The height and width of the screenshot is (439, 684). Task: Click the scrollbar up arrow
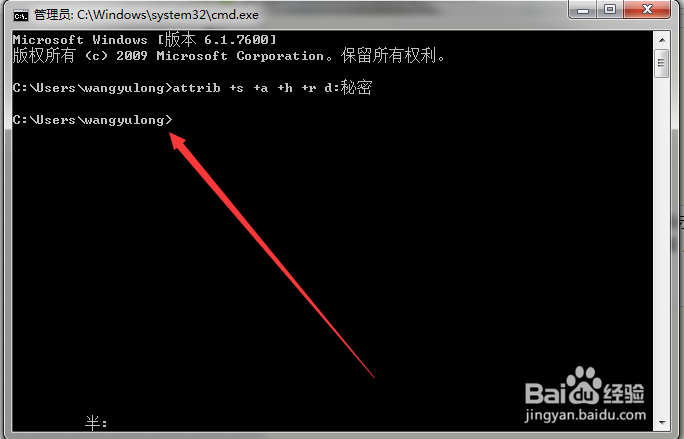coord(662,40)
